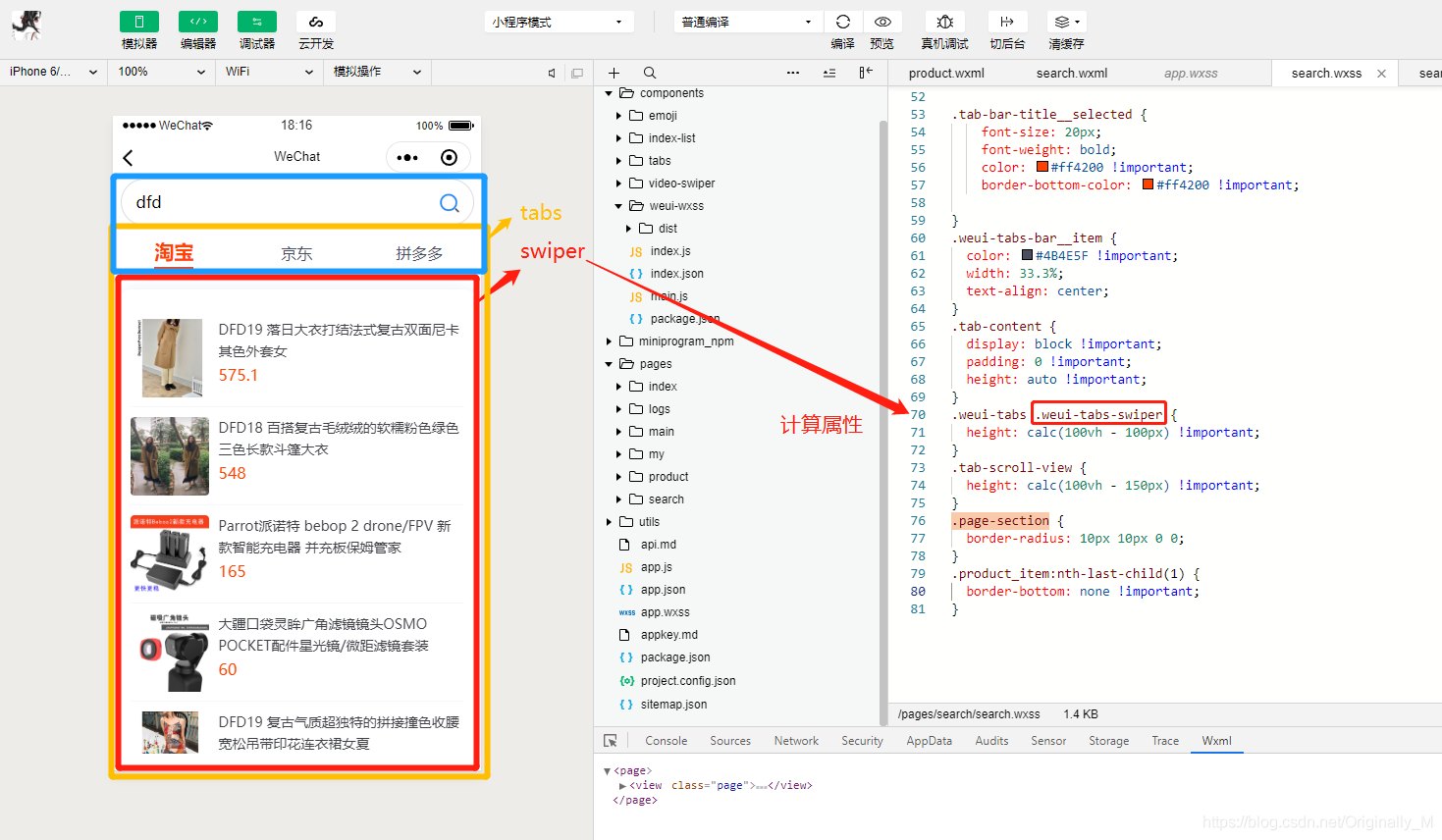Screen dimensions: 1442x840
Task: Click switch to background icon
Action: click(x=1007, y=22)
